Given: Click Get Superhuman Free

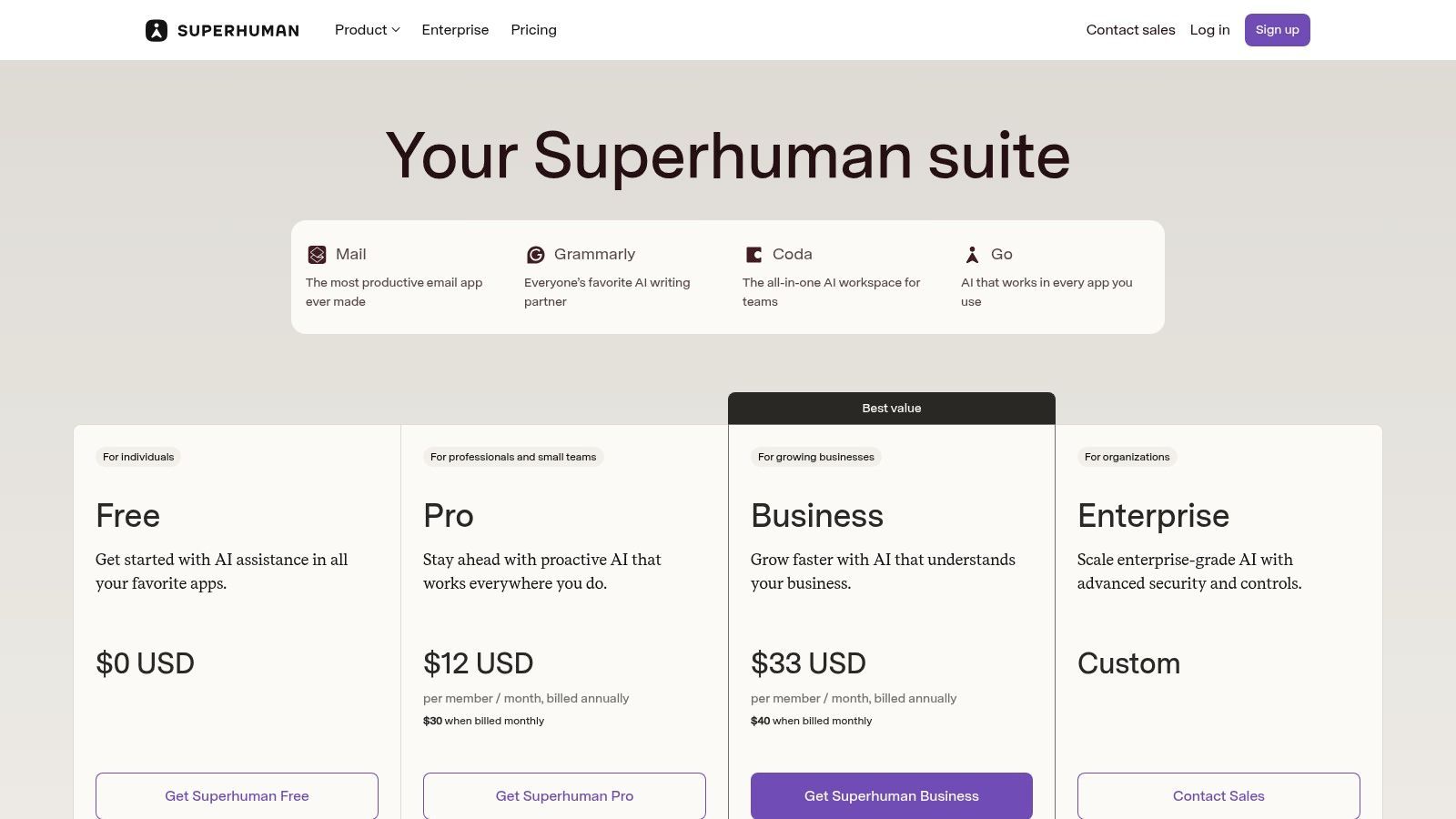Looking at the screenshot, I should pyautogui.click(x=237, y=795).
